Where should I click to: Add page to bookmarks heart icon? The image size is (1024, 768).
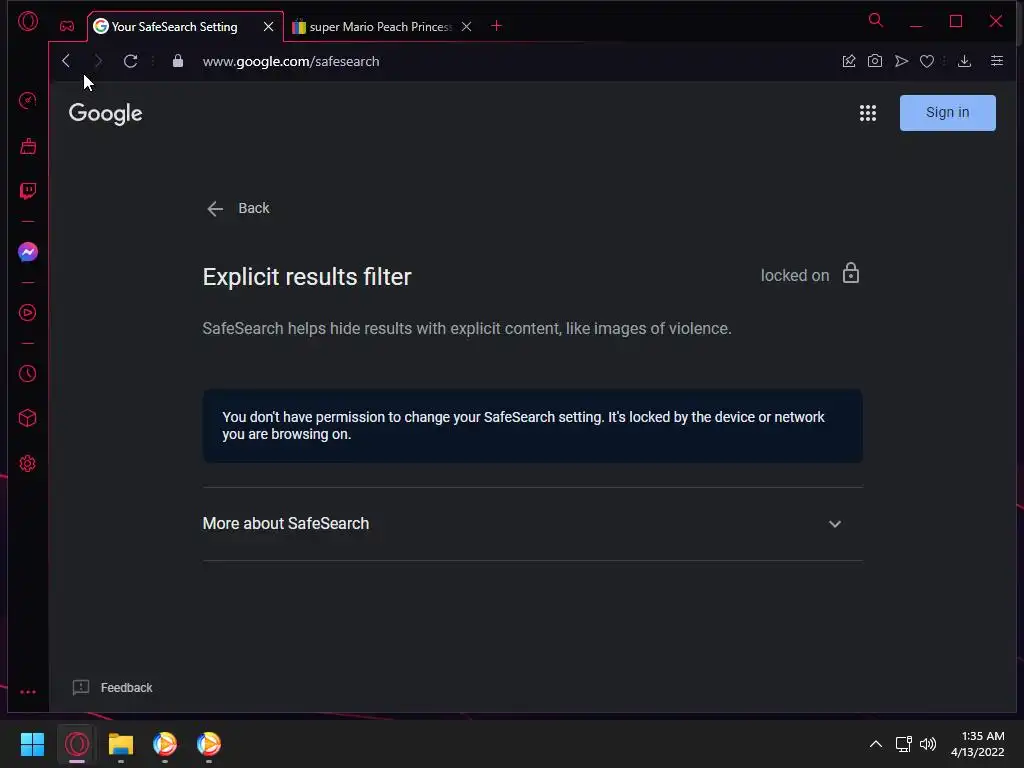point(927,61)
